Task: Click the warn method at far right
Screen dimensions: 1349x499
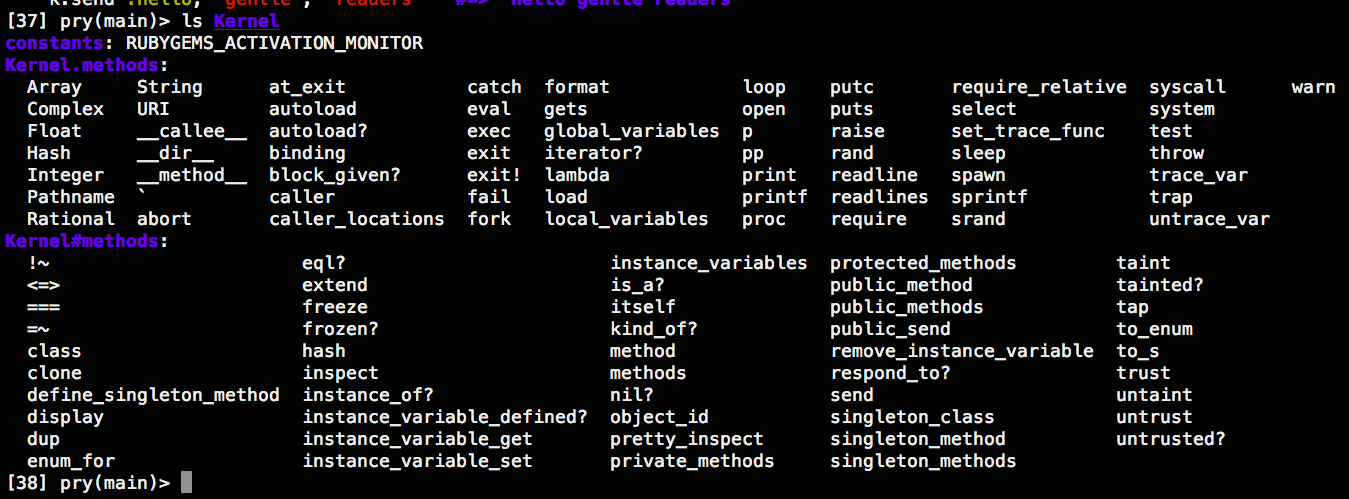Action: coord(1313,87)
